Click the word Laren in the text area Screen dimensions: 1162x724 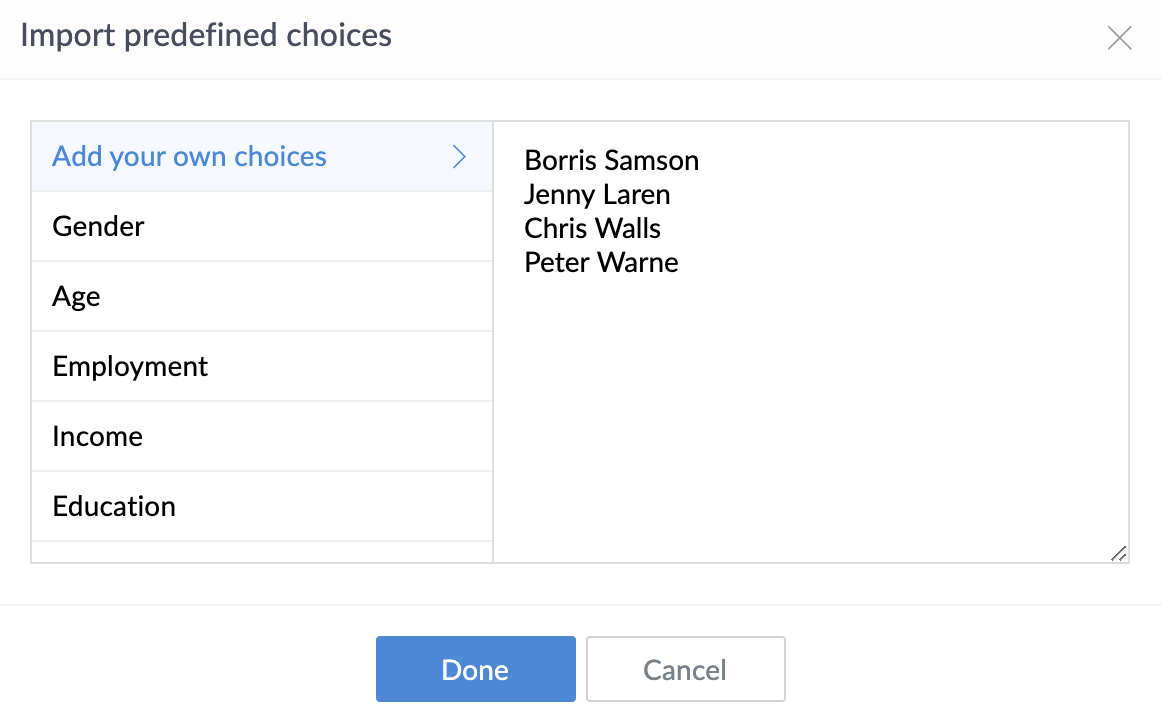[638, 195]
